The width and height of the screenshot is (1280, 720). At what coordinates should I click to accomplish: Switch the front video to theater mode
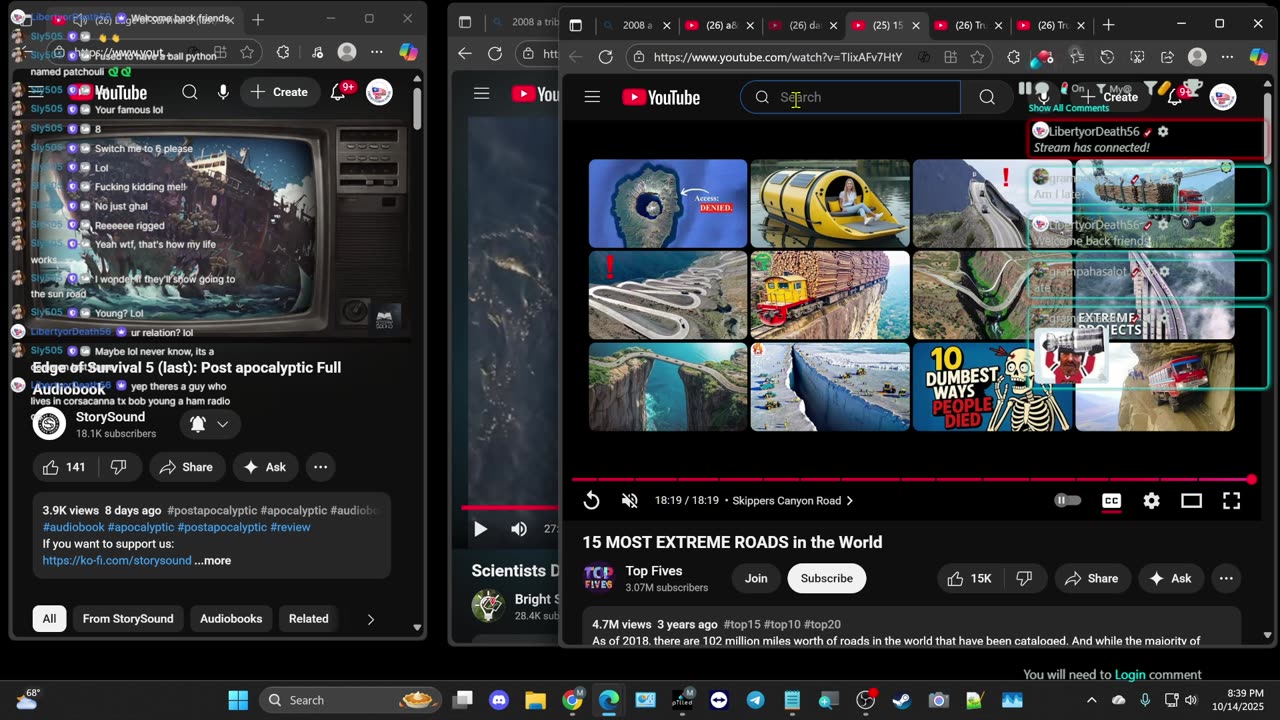pyautogui.click(x=1191, y=501)
